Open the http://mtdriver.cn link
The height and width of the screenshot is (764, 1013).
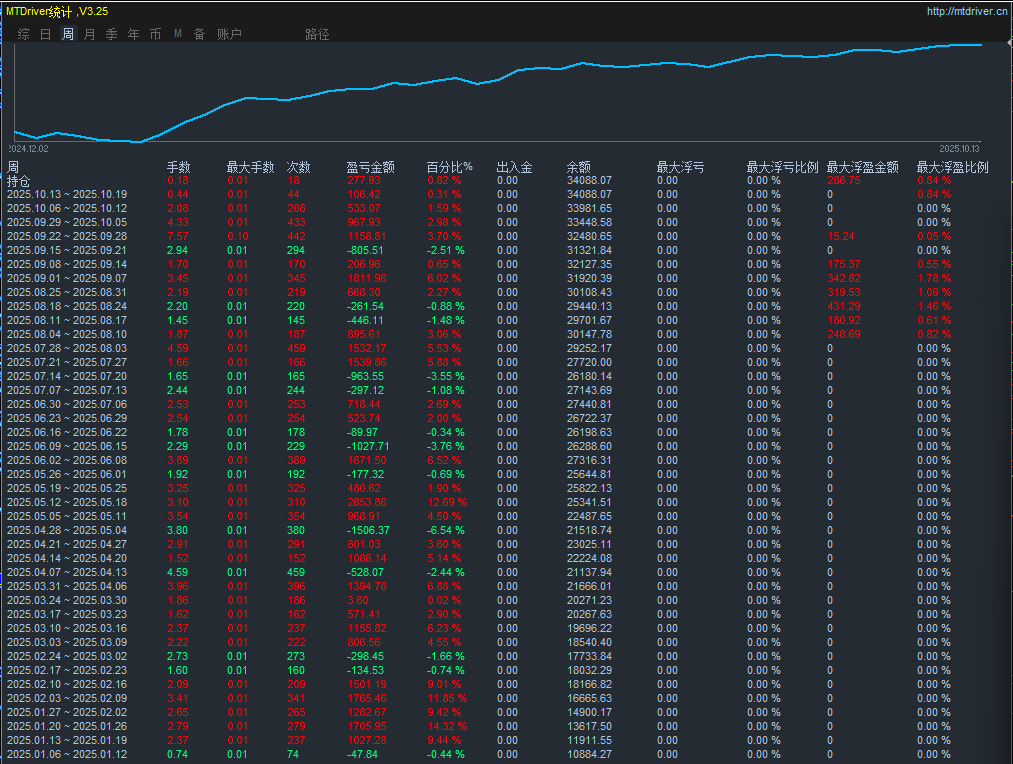coord(967,12)
